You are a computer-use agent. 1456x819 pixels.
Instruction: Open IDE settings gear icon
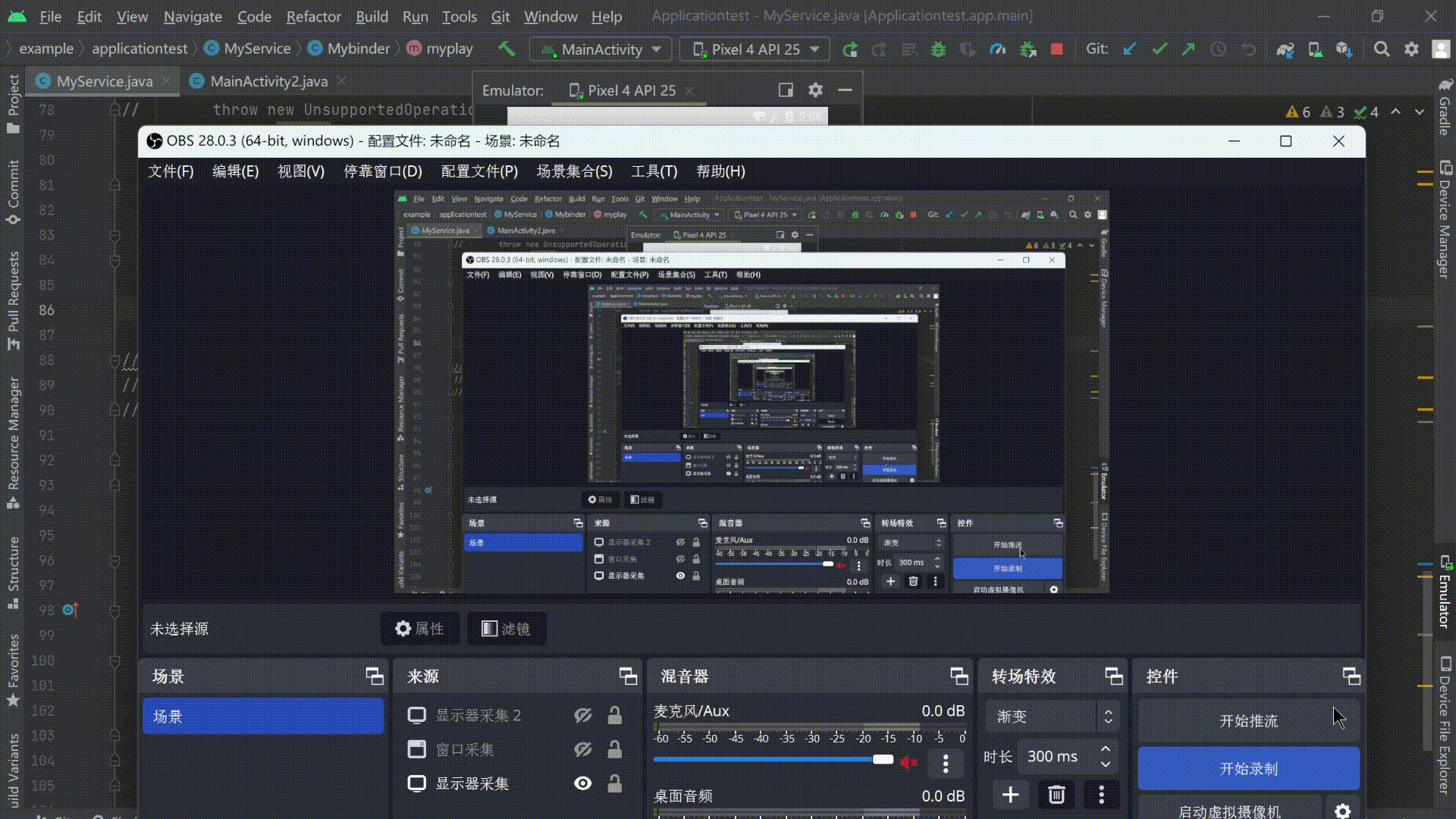(1411, 49)
